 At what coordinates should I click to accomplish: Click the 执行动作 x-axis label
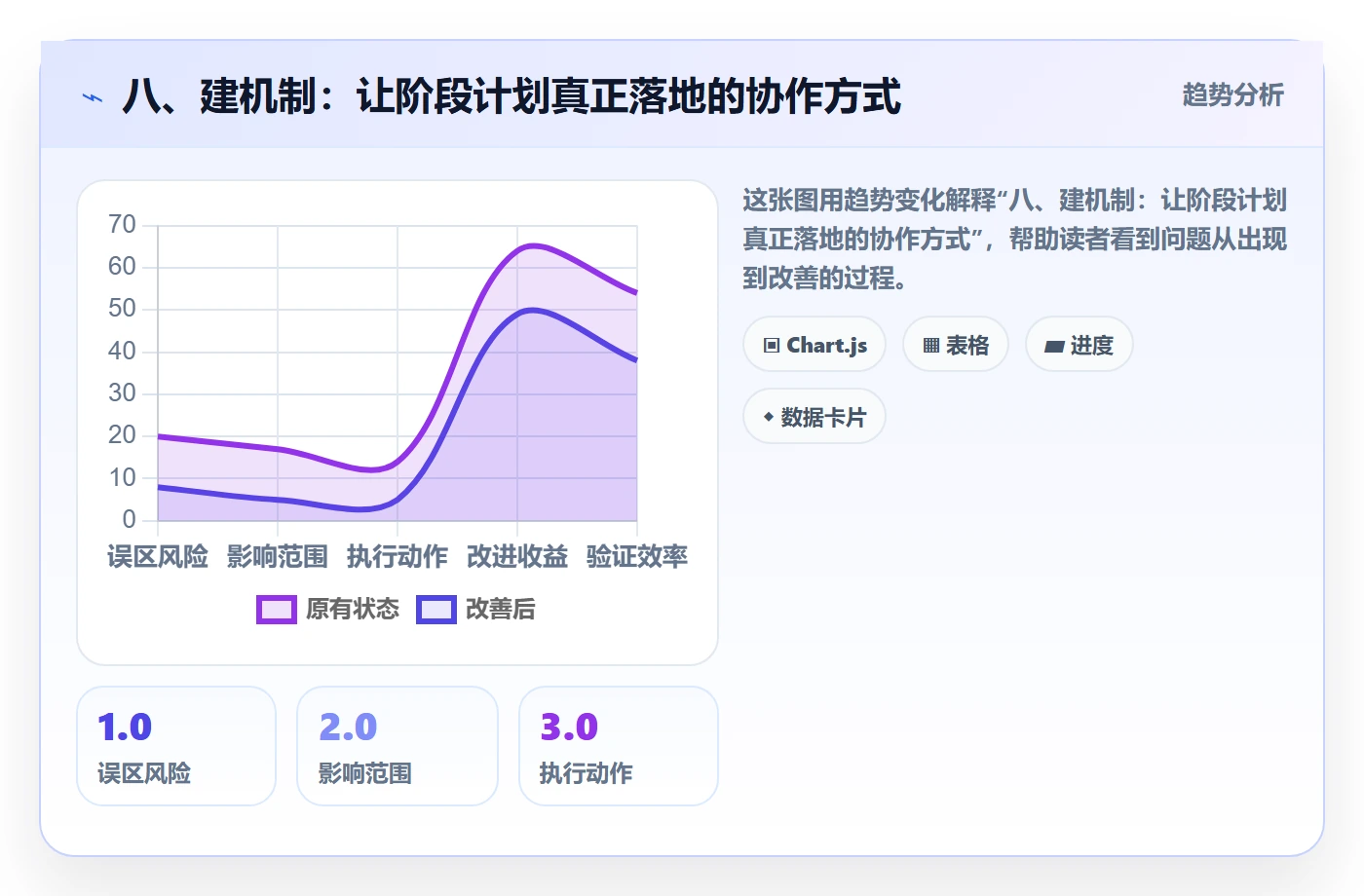click(398, 556)
